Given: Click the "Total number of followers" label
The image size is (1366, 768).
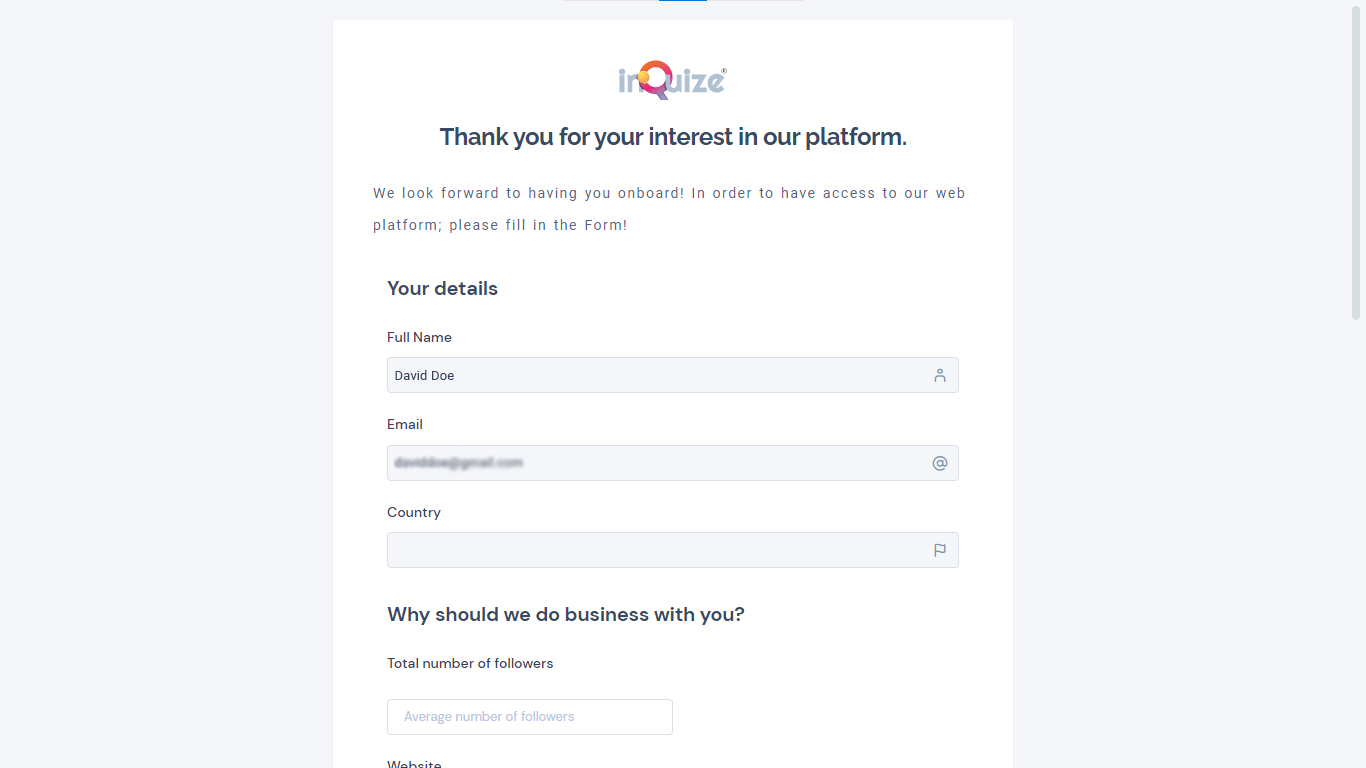Looking at the screenshot, I should 470,664.
